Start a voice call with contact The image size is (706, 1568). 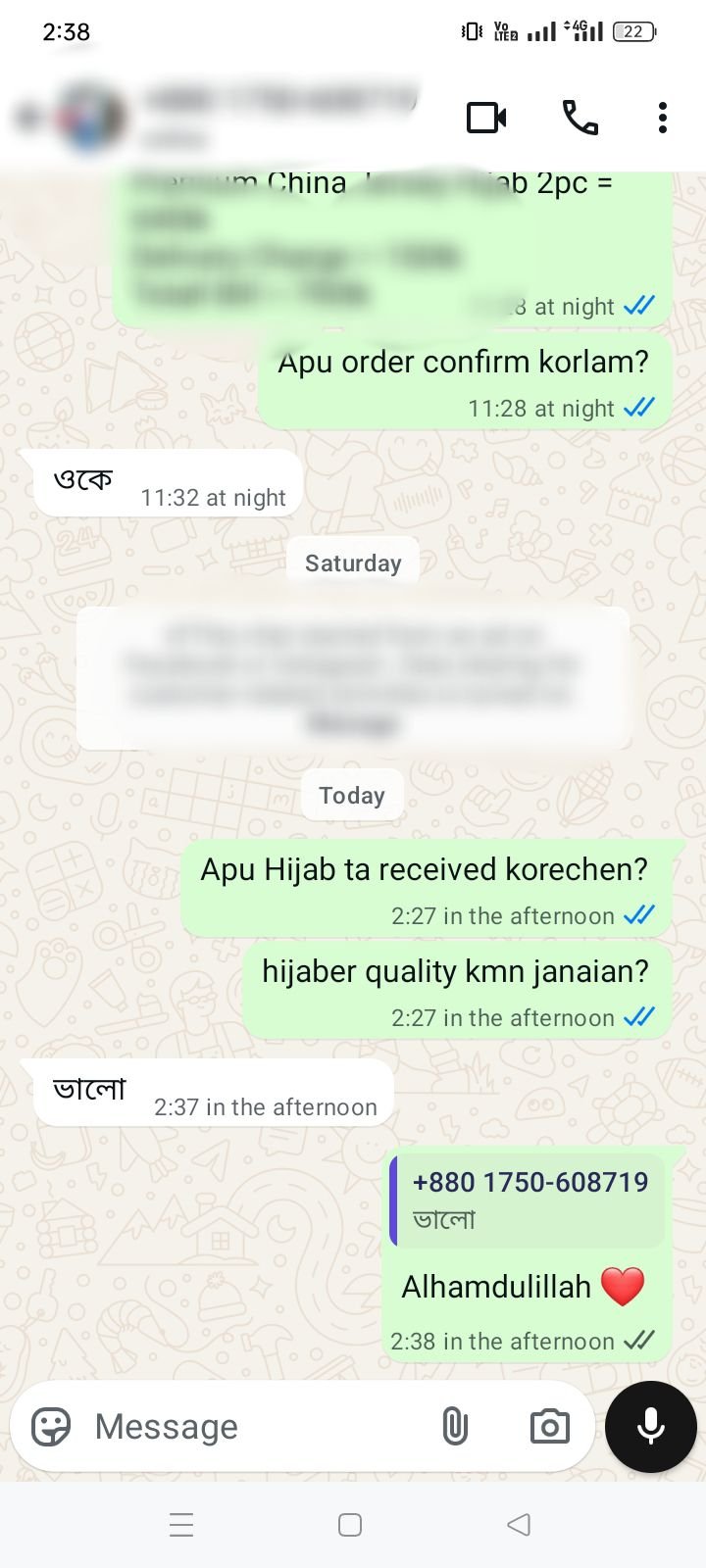580,118
